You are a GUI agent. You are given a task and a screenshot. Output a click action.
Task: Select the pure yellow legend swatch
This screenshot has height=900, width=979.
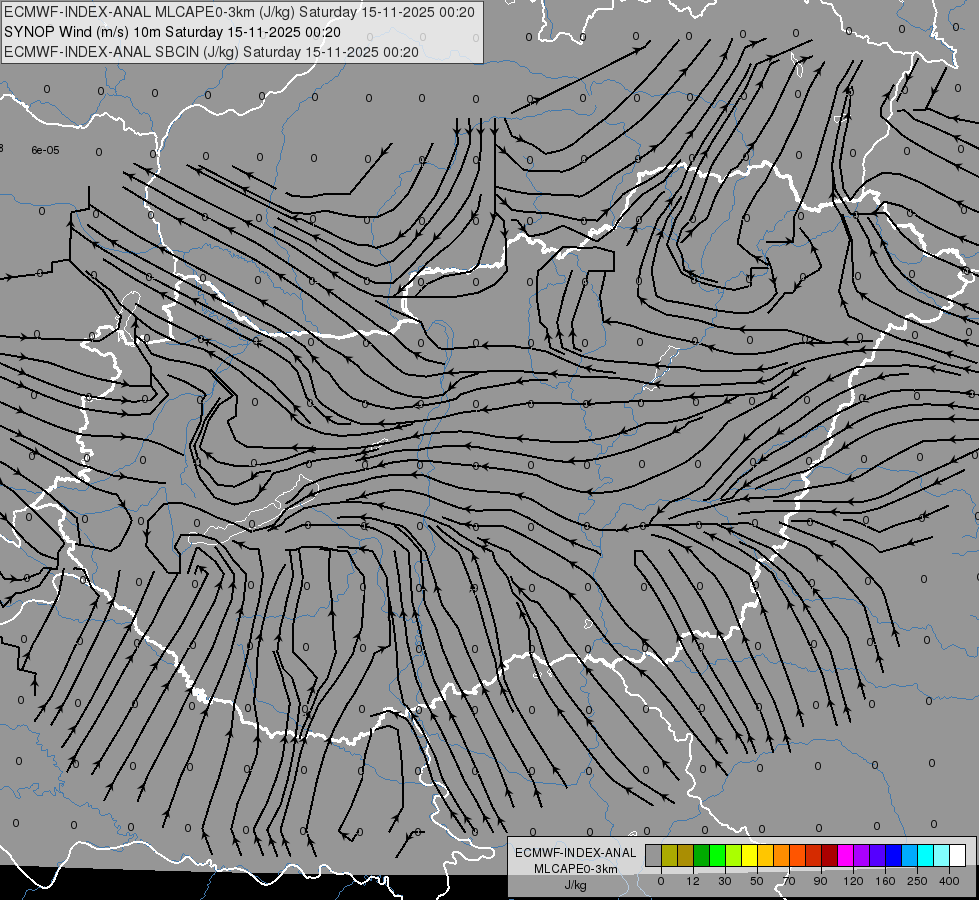(x=749, y=855)
